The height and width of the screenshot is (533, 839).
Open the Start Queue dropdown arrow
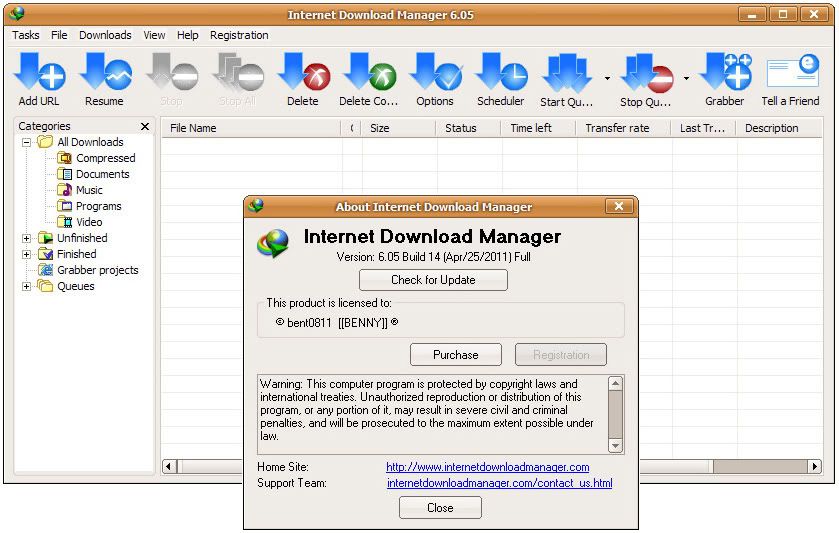(607, 78)
